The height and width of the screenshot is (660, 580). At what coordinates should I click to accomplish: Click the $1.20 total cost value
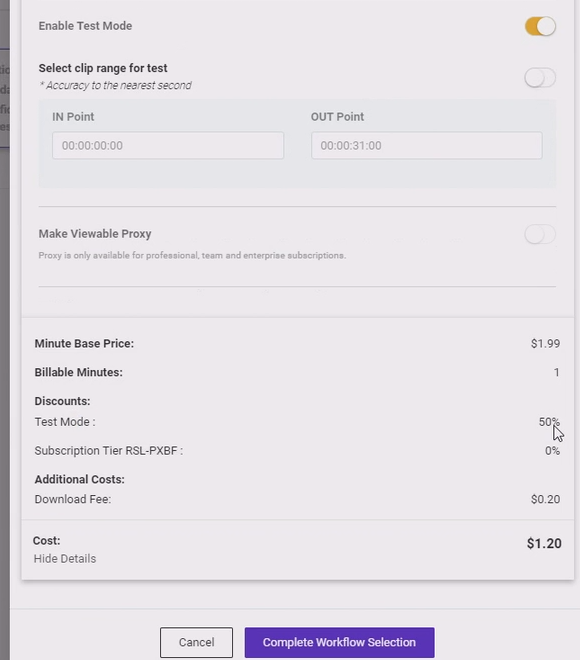click(x=544, y=543)
